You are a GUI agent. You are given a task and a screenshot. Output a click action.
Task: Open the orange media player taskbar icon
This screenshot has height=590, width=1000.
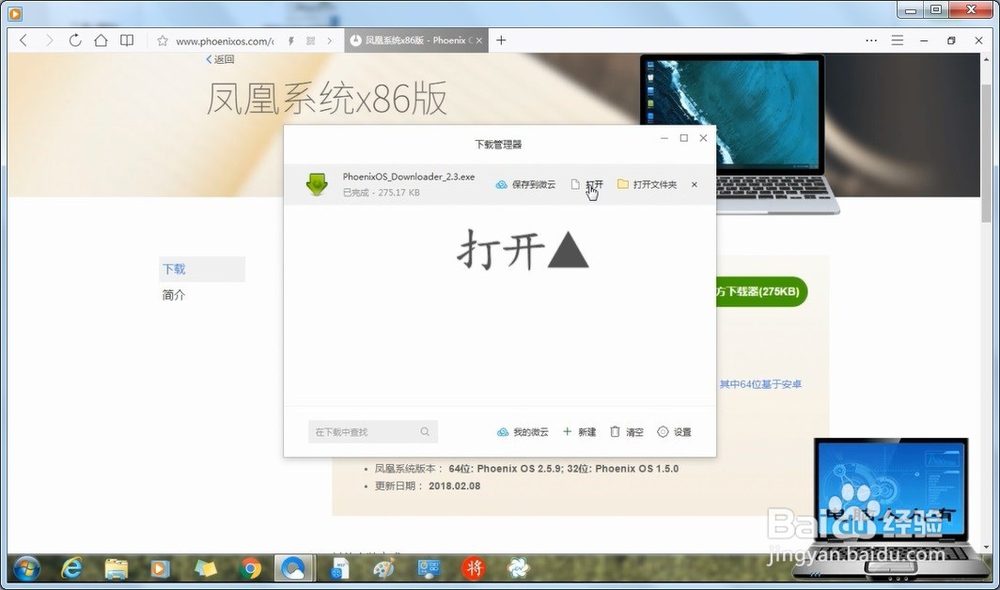[159, 568]
